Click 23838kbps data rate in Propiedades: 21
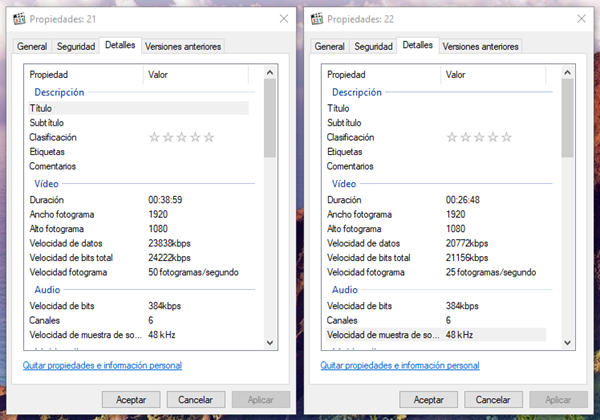Image resolution: width=600 pixels, height=420 pixels. pos(169,243)
